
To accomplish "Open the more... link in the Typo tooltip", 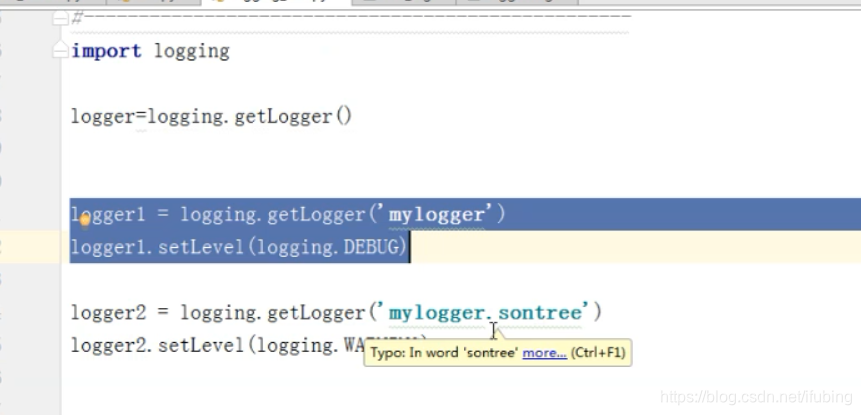I will tap(544, 352).
